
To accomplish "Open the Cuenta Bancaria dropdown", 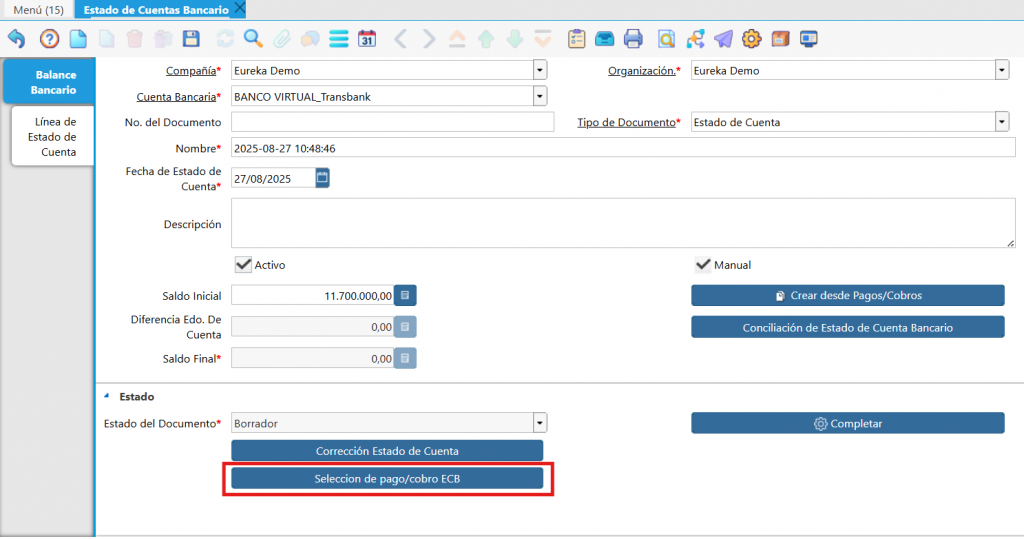I will [540, 97].
